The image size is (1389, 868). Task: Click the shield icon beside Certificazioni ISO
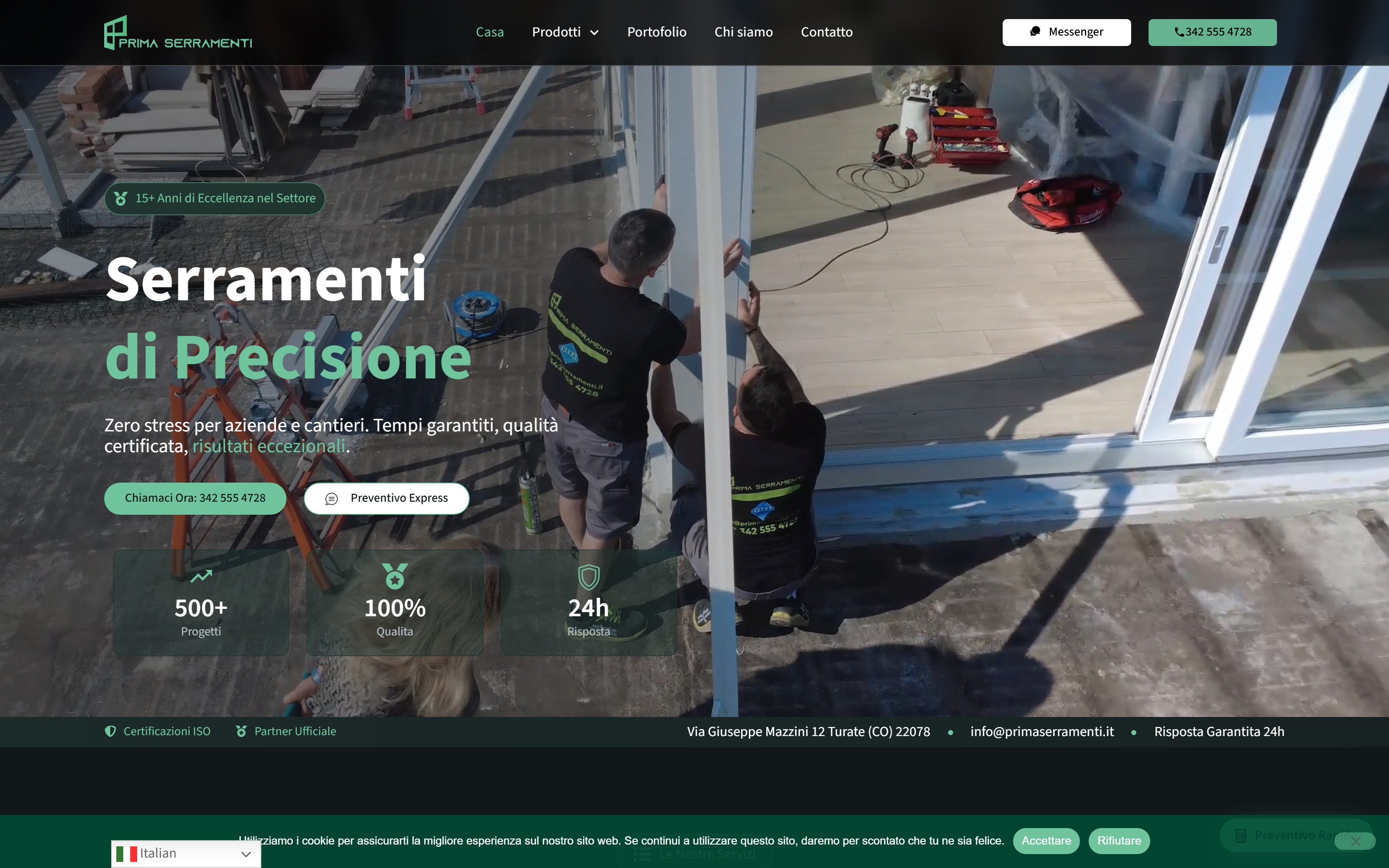(110, 731)
